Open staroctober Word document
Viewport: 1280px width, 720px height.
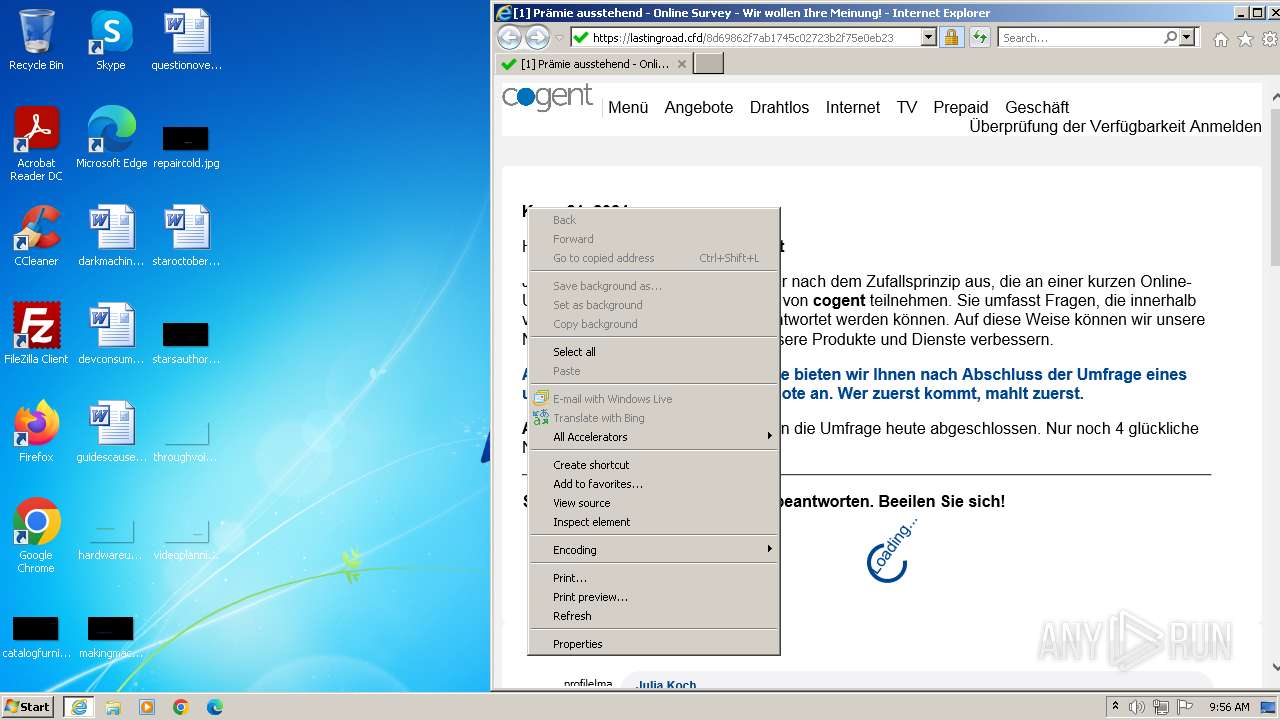pos(186,236)
